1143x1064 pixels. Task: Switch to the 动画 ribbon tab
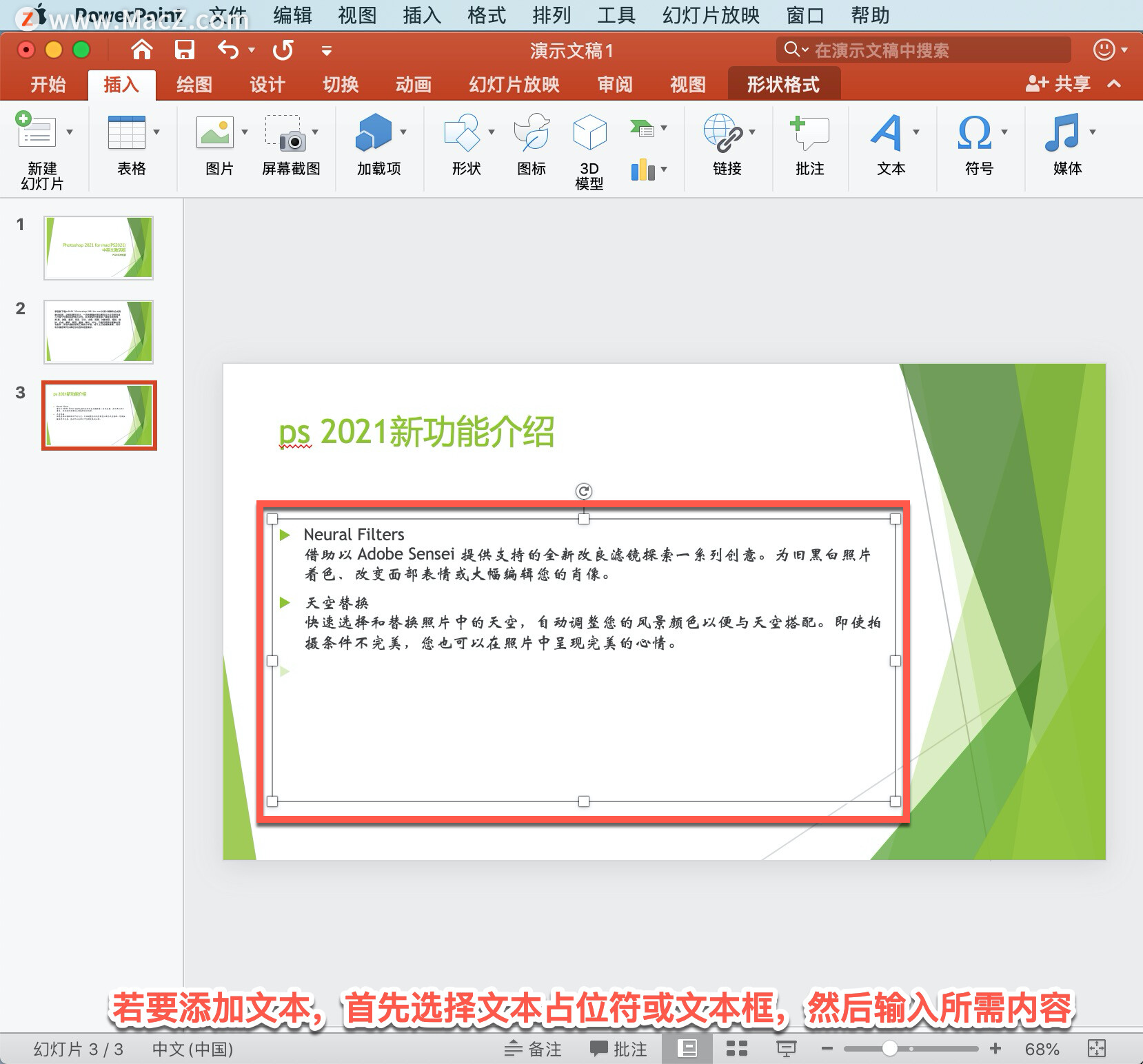(414, 85)
